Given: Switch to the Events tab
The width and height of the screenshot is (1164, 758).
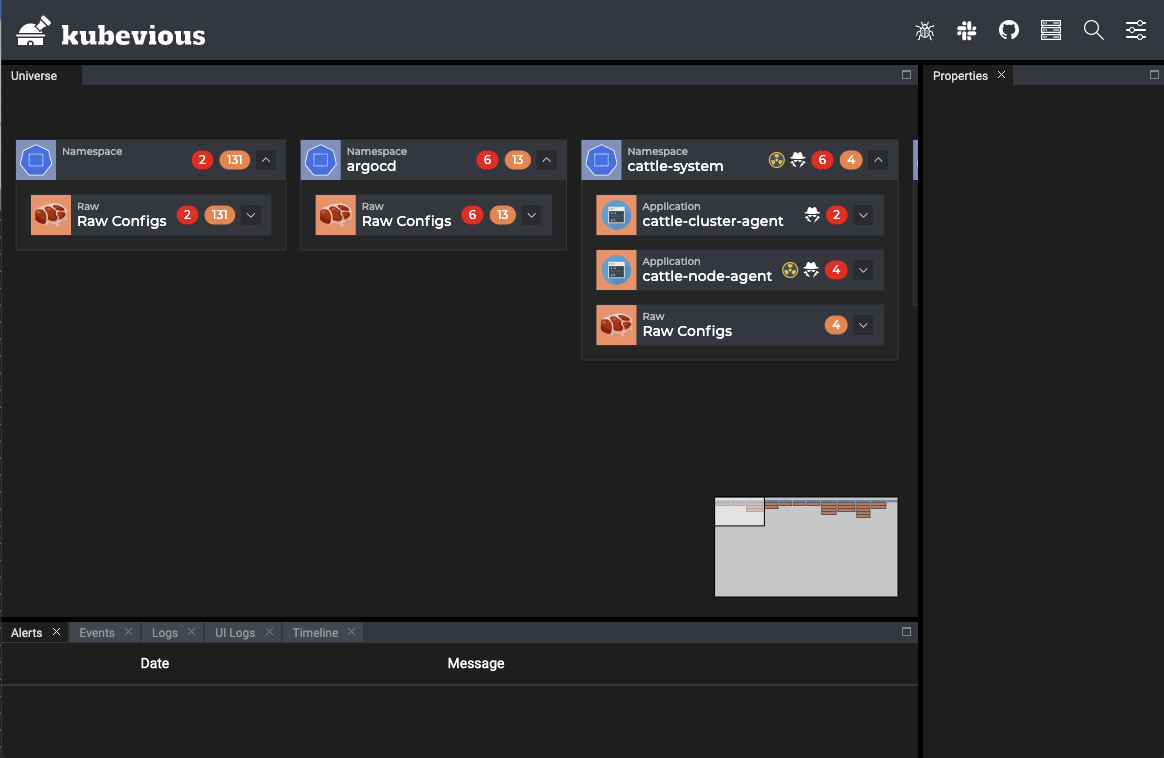Looking at the screenshot, I should 97,633.
